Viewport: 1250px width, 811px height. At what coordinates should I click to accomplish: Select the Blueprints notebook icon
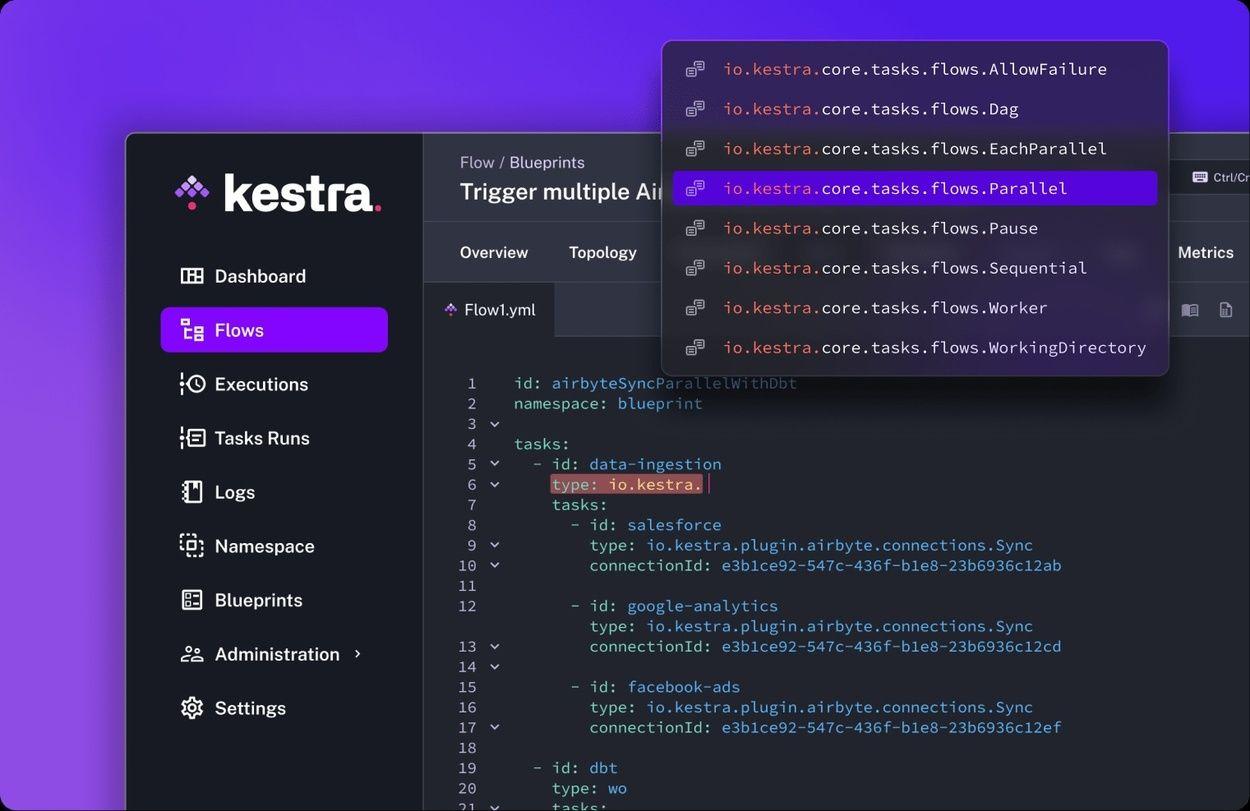[x=192, y=599]
